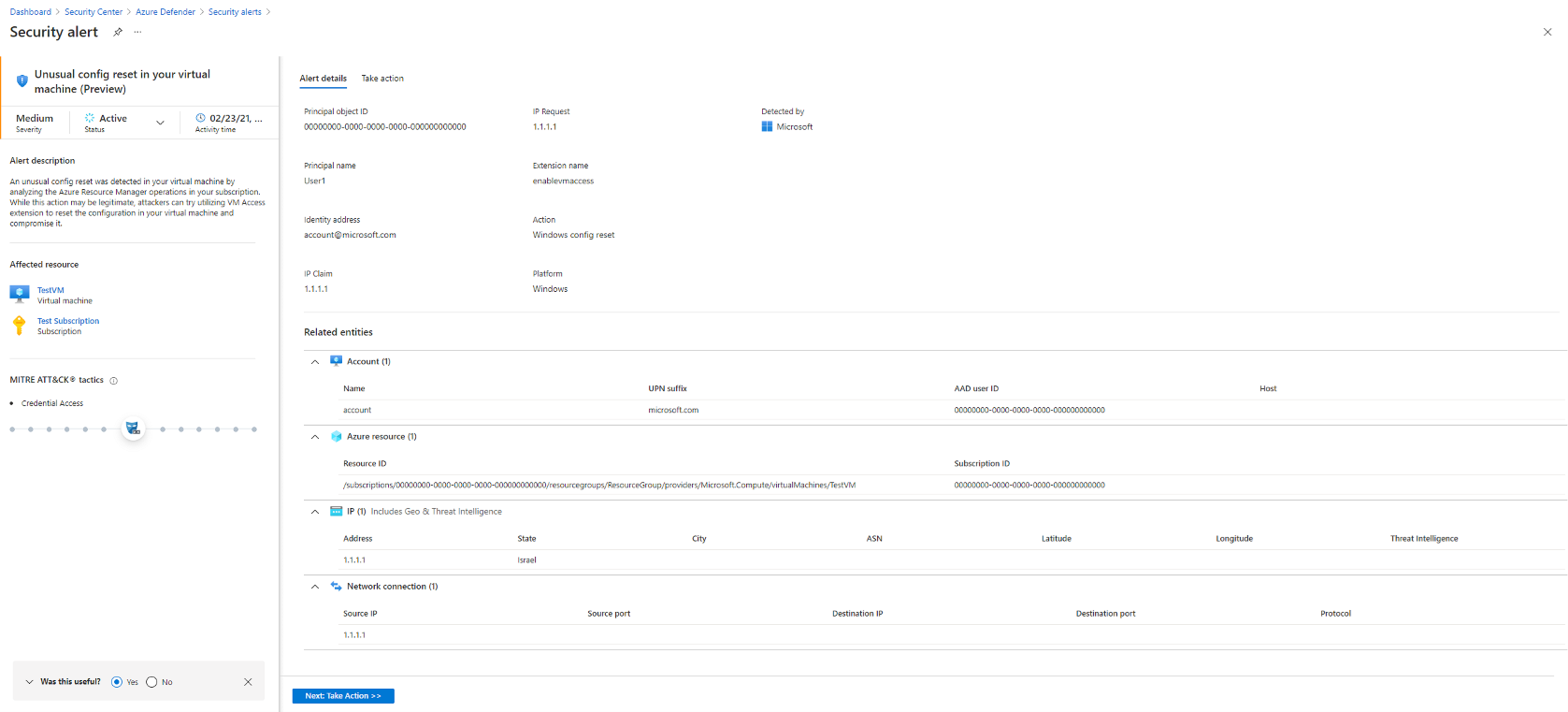Select Yes for Was this useful
Image resolution: width=1568 pixels, height=712 pixels.
click(x=117, y=682)
